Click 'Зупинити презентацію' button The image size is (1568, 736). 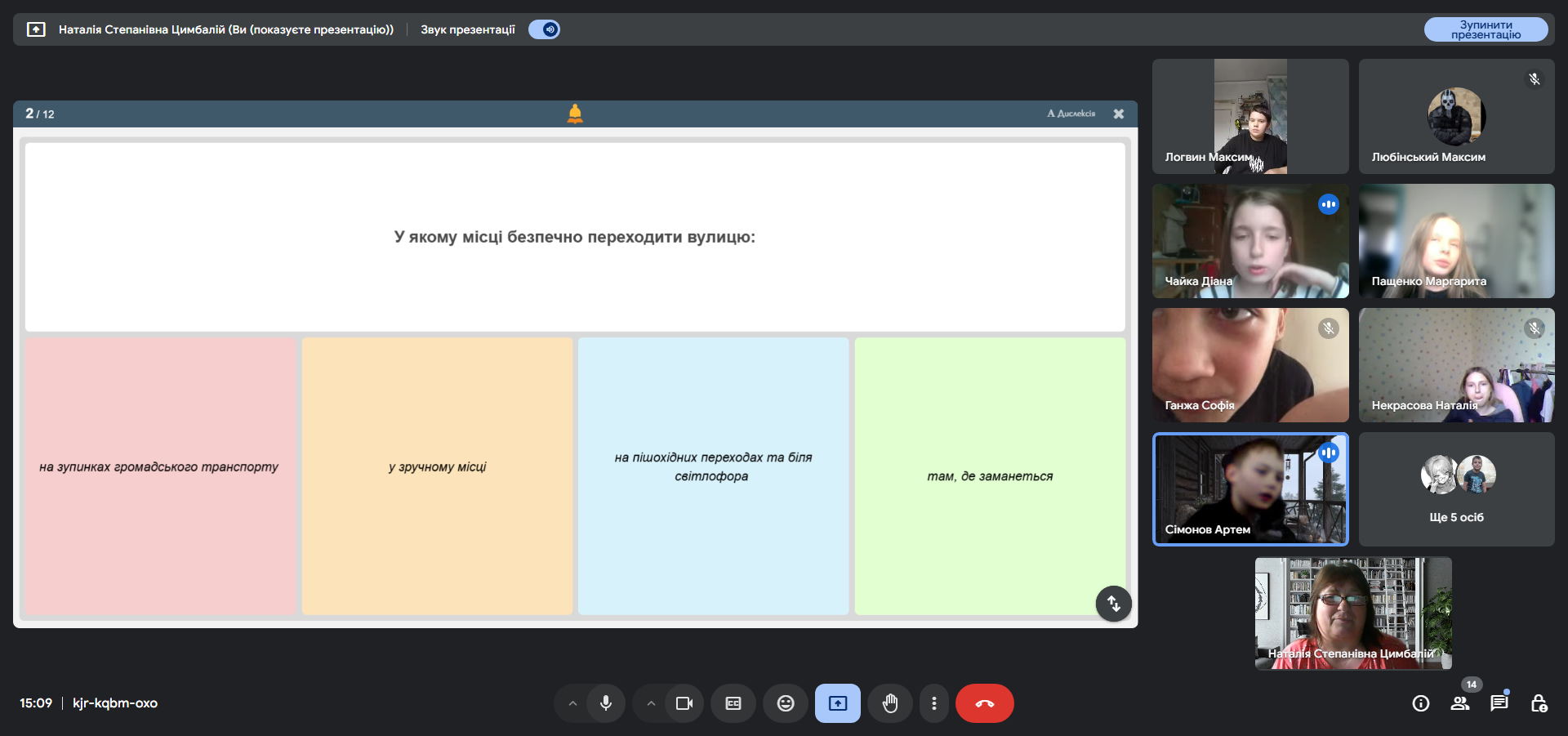[x=1486, y=29]
